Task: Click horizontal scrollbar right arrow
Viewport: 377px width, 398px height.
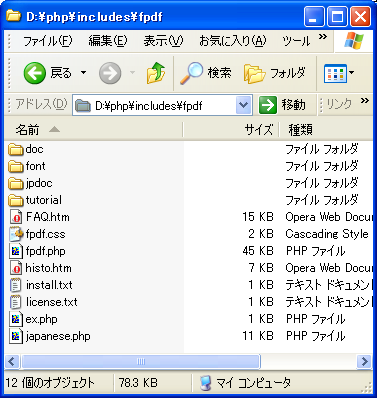Action: pos(364,361)
